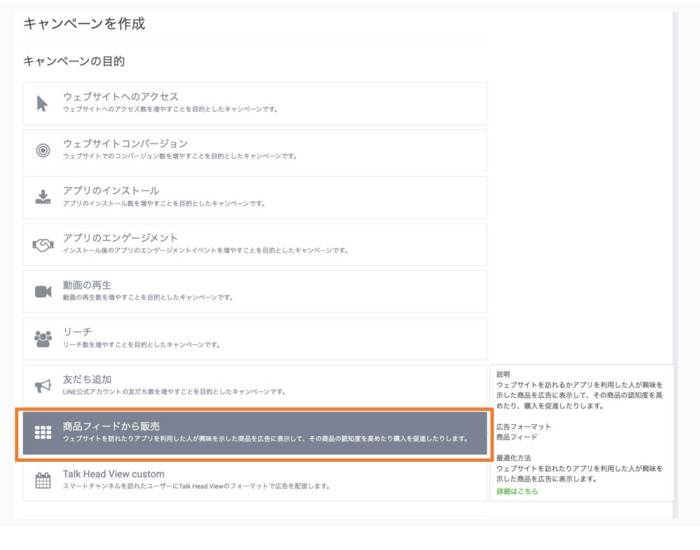Click the handshake icon for app engagement
This screenshot has width=700, height=550.
point(42,244)
